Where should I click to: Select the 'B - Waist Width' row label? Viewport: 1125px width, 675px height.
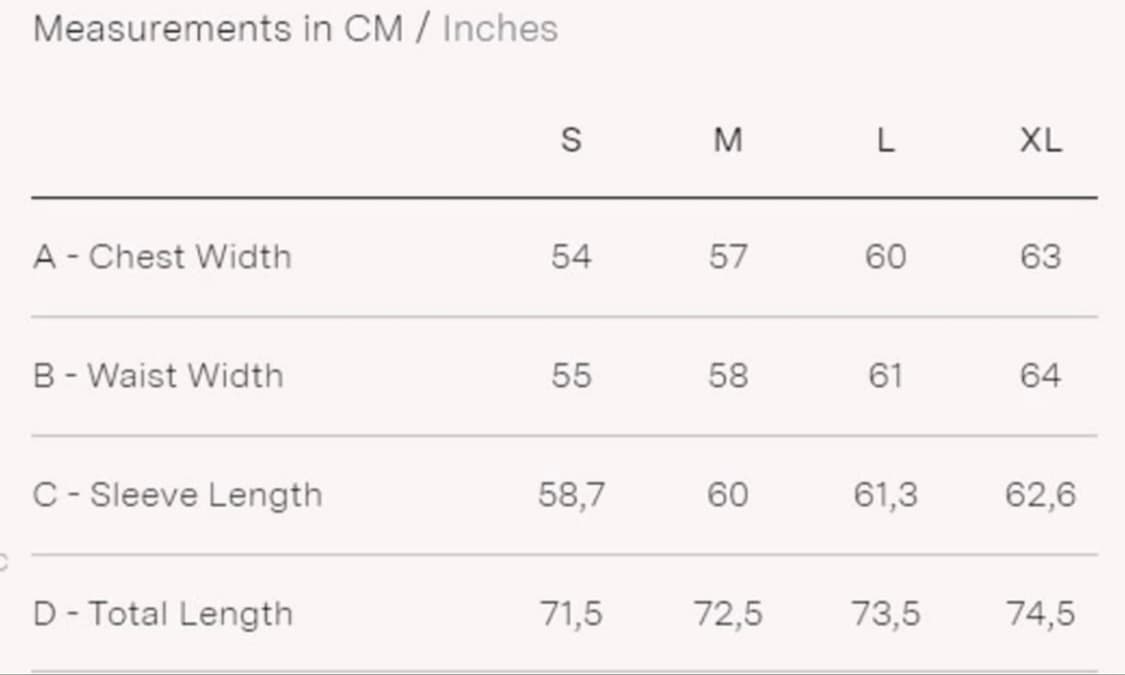(x=158, y=376)
